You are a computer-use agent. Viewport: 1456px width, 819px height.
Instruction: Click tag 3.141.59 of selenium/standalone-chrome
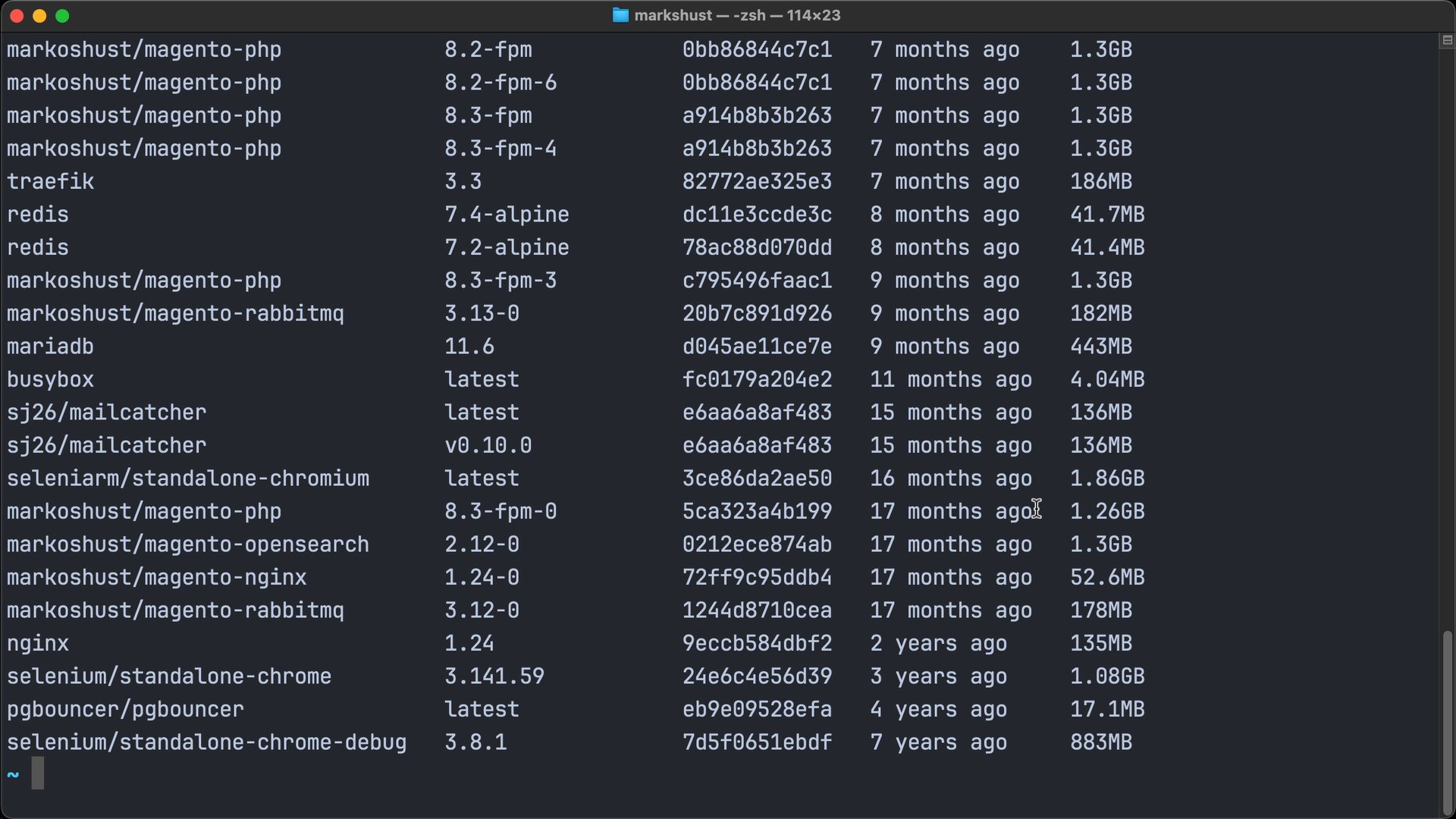point(494,676)
